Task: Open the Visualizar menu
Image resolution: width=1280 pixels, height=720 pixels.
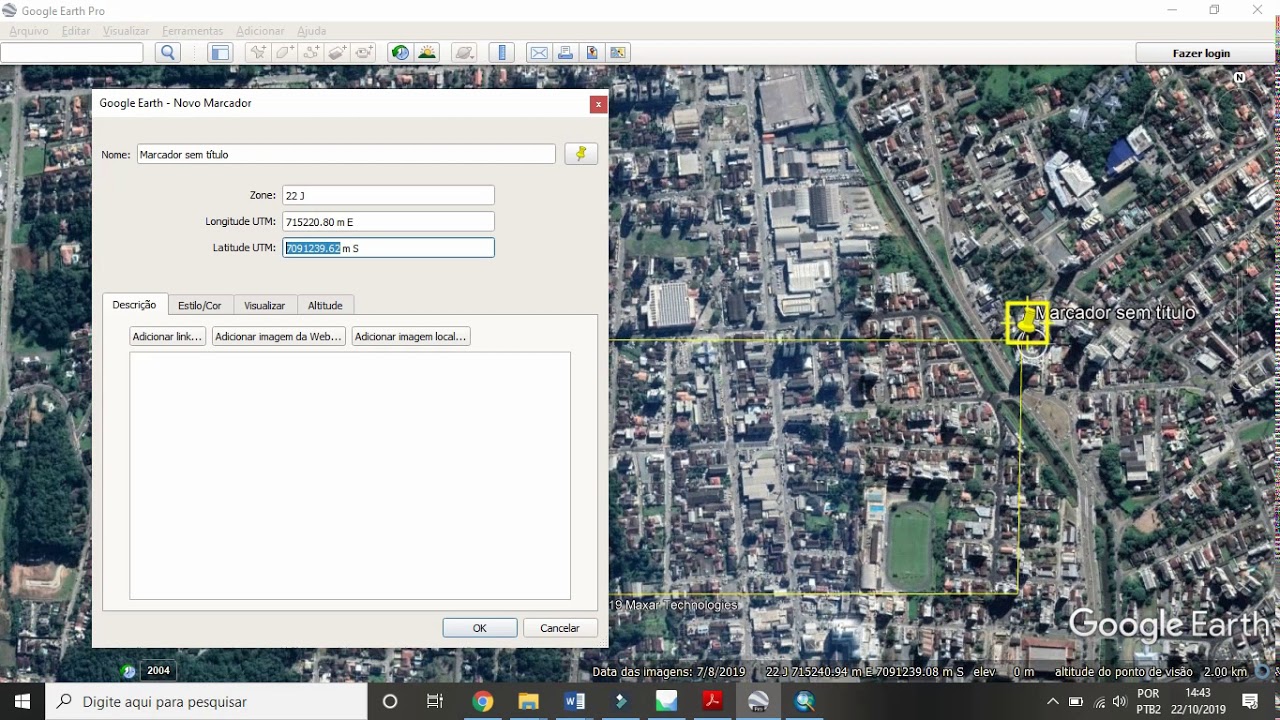Action: [x=126, y=31]
